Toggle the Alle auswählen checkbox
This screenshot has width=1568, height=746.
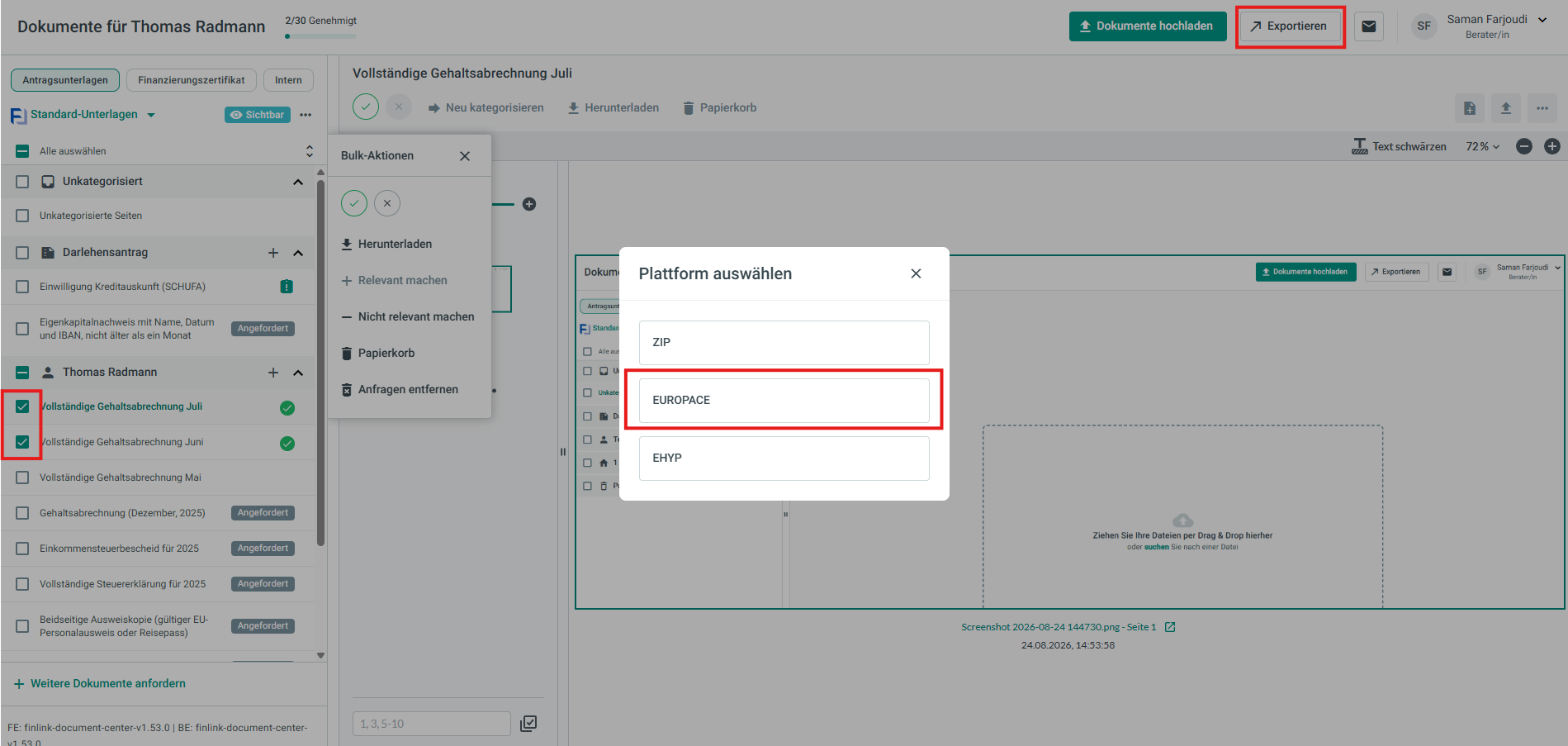coord(22,151)
